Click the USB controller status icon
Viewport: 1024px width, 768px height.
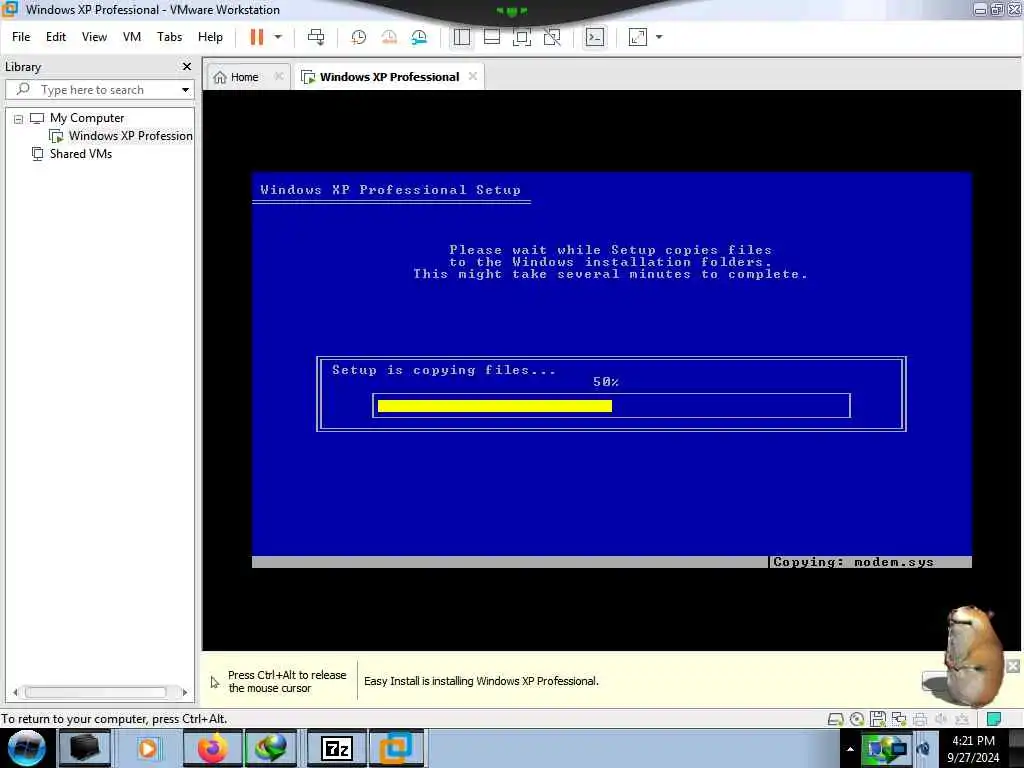(962, 719)
